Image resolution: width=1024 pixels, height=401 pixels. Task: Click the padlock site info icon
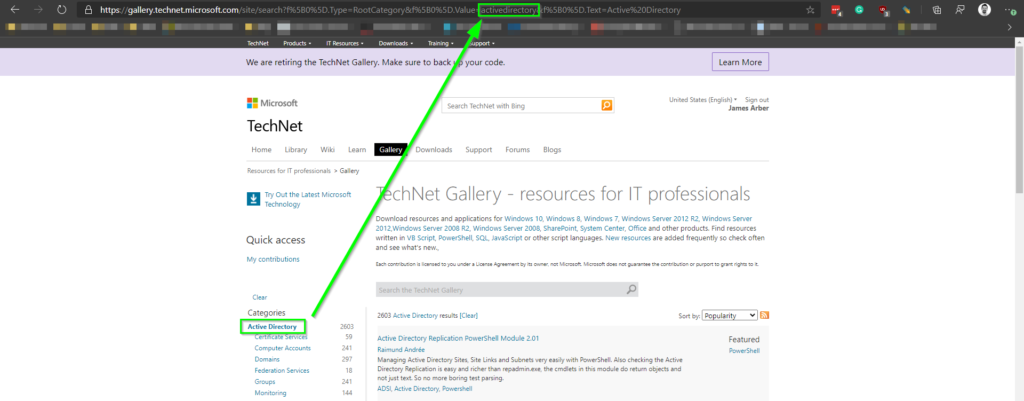[88, 10]
